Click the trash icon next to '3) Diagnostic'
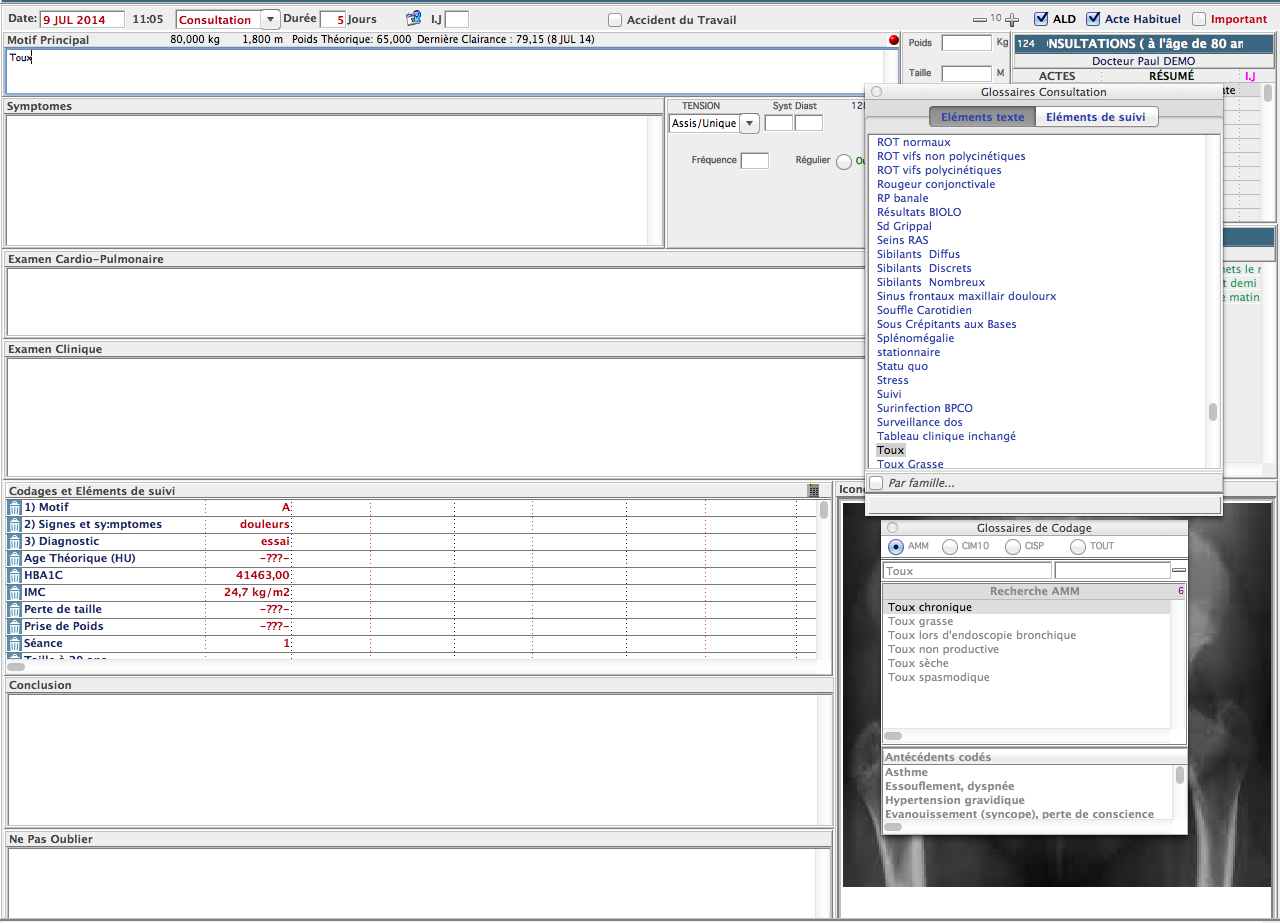Viewport: 1280px width, 923px height. pyautogui.click(x=14, y=542)
